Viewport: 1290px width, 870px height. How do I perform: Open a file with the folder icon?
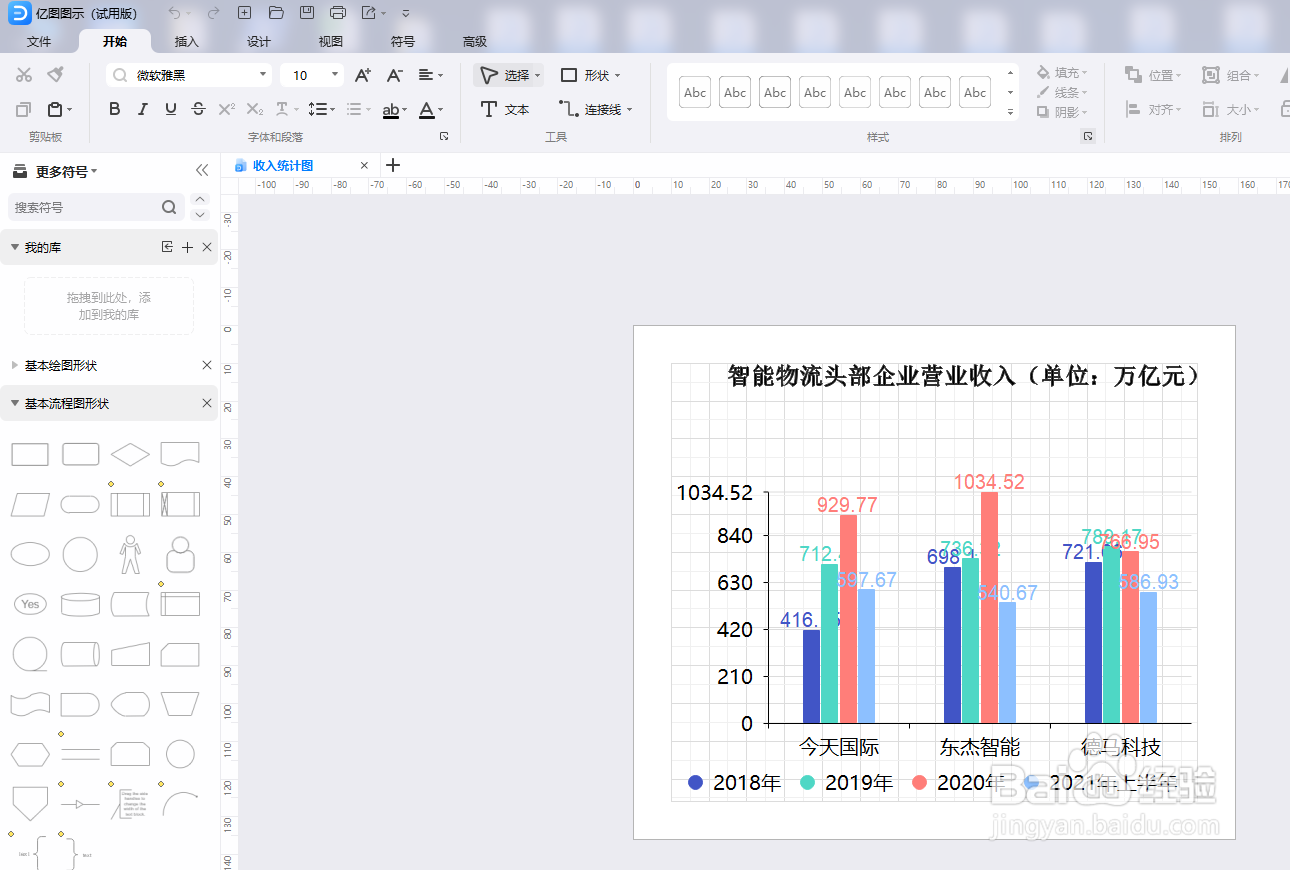[x=276, y=13]
